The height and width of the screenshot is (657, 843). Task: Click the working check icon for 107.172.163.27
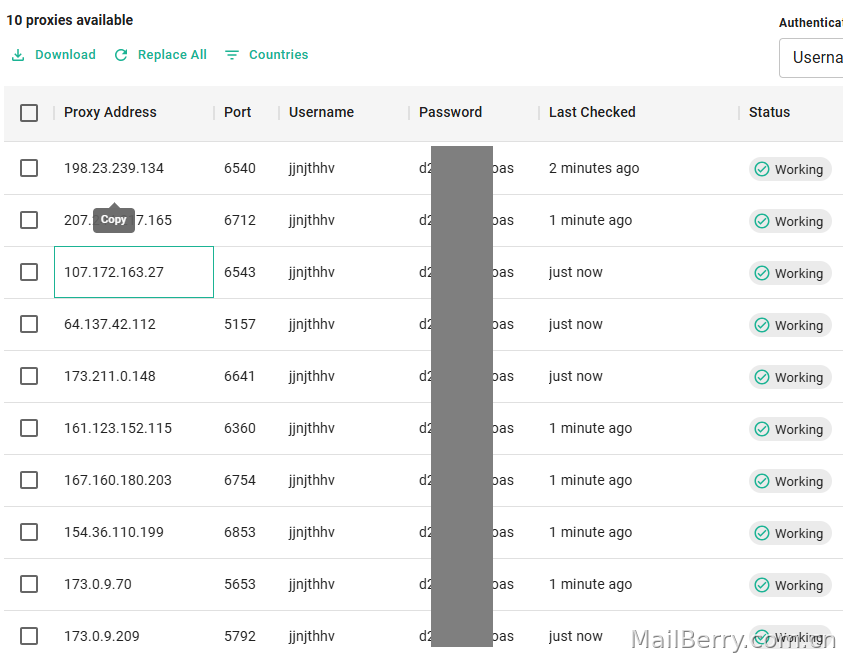coord(762,273)
